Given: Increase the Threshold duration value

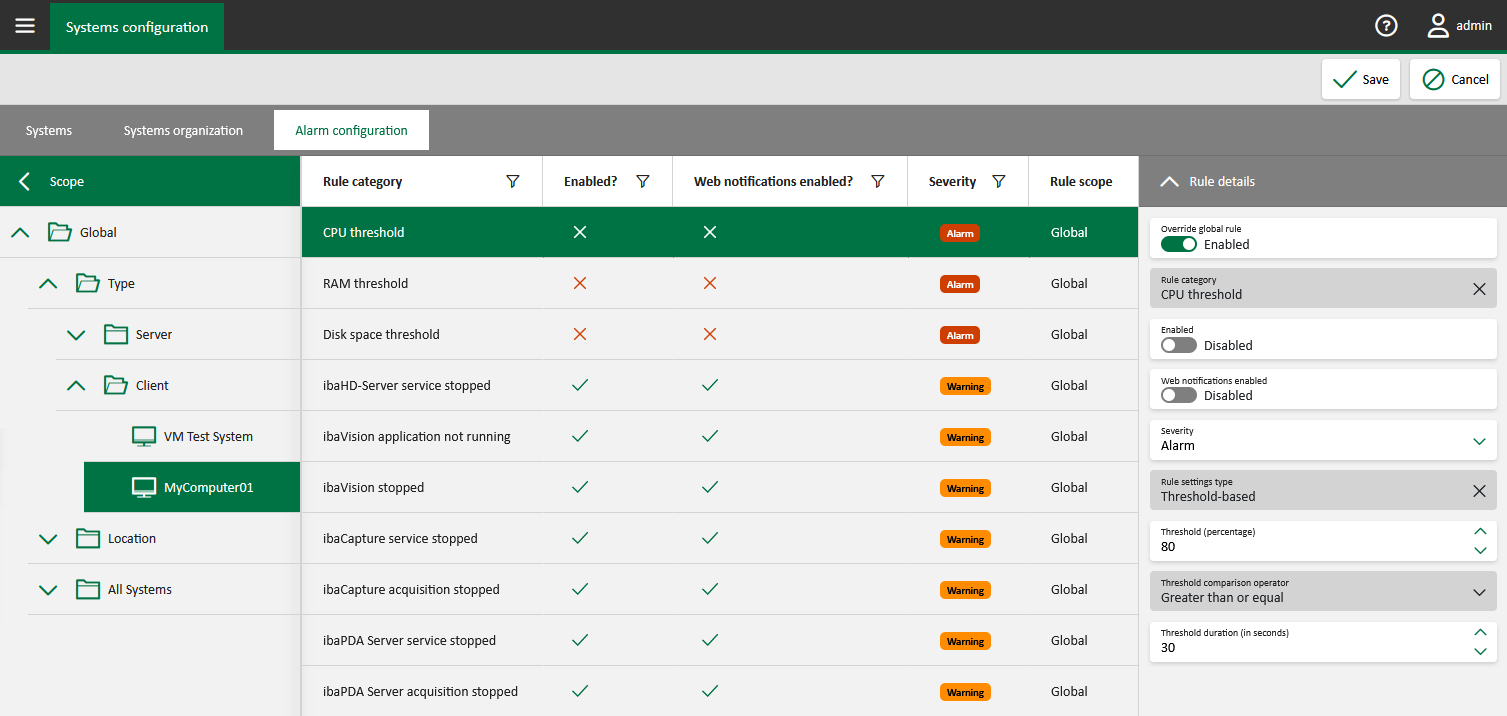Looking at the screenshot, I should 1480,632.
